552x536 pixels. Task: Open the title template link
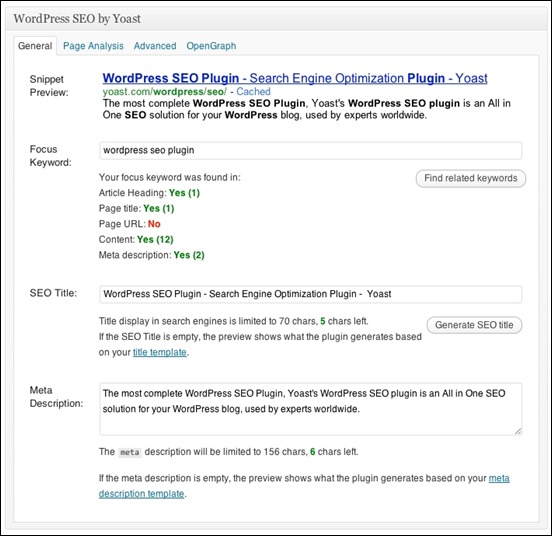pos(159,352)
